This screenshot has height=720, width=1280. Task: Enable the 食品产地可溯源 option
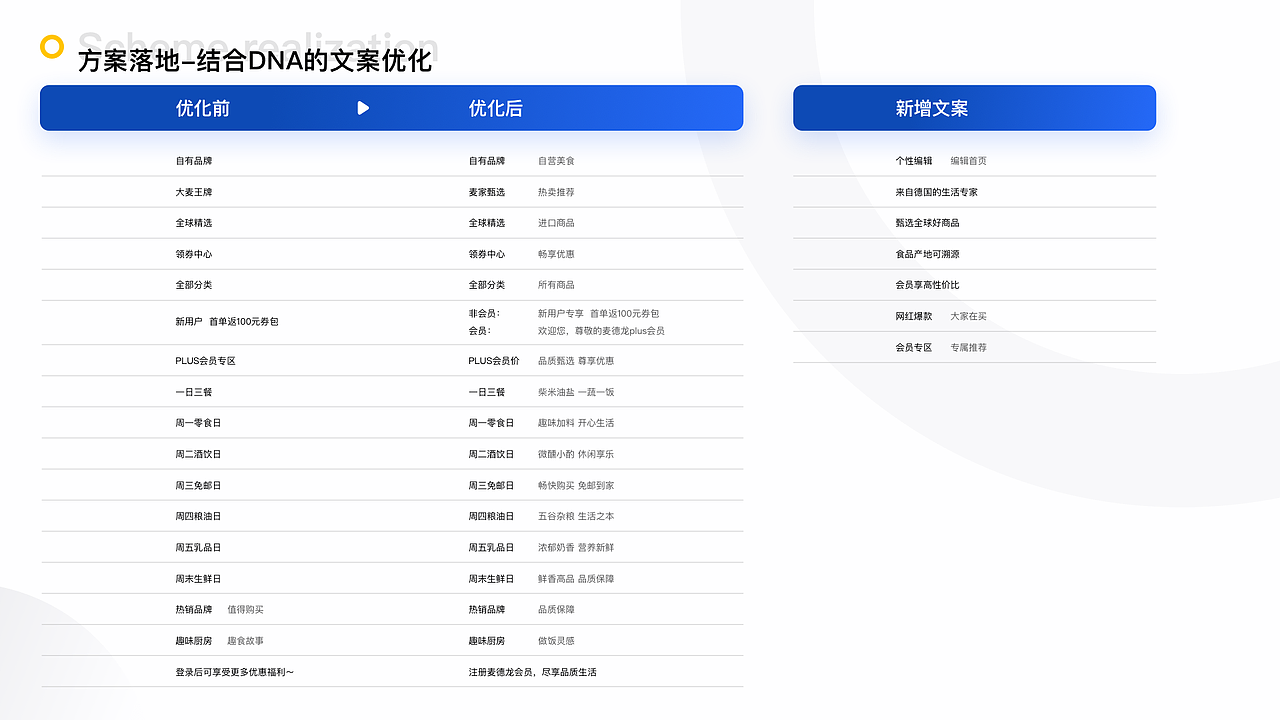click(x=928, y=253)
